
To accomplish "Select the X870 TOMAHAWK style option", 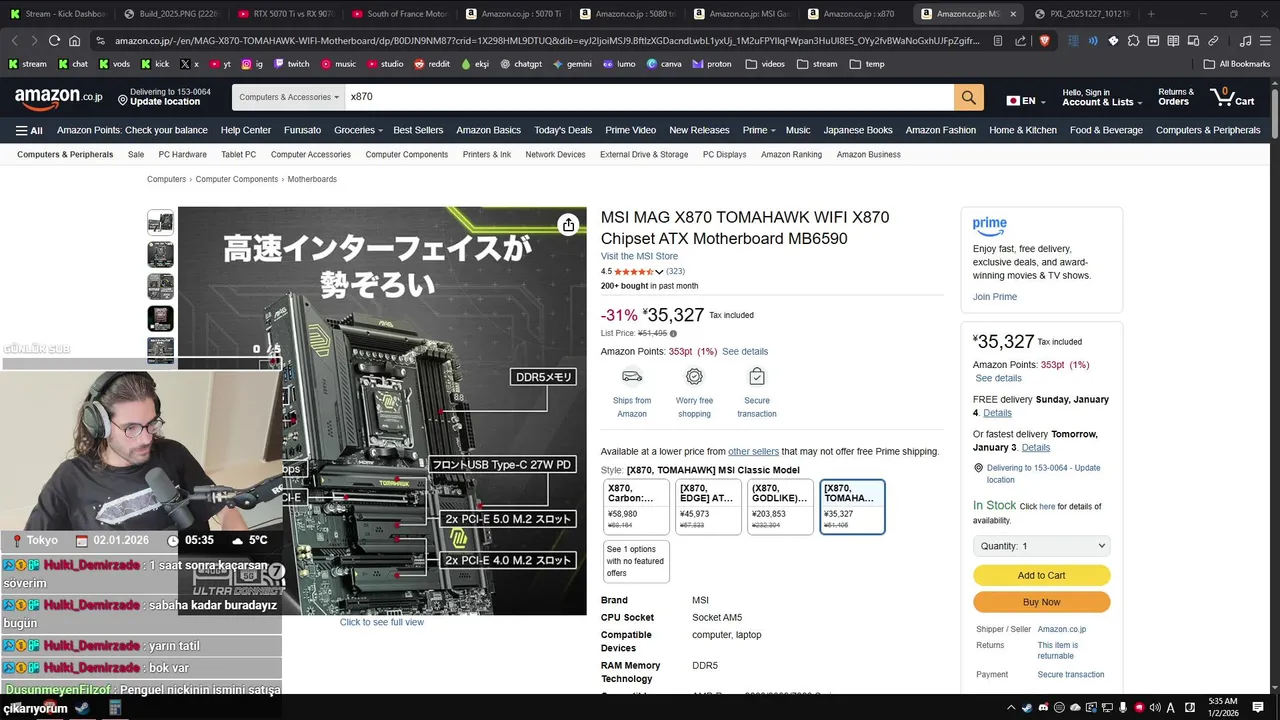I will pyautogui.click(x=852, y=507).
